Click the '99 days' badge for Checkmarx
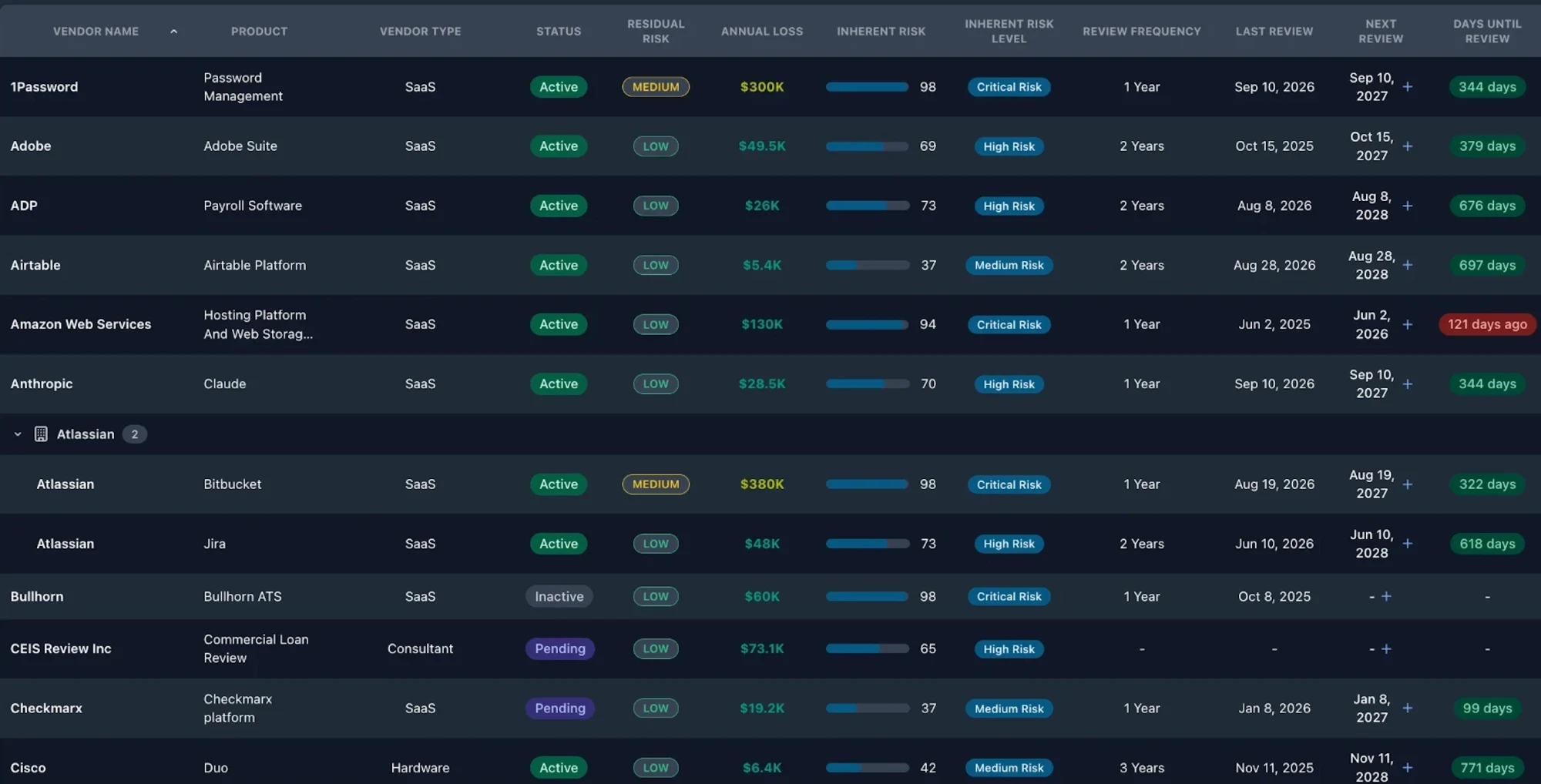Image resolution: width=1541 pixels, height=784 pixels. [x=1487, y=709]
